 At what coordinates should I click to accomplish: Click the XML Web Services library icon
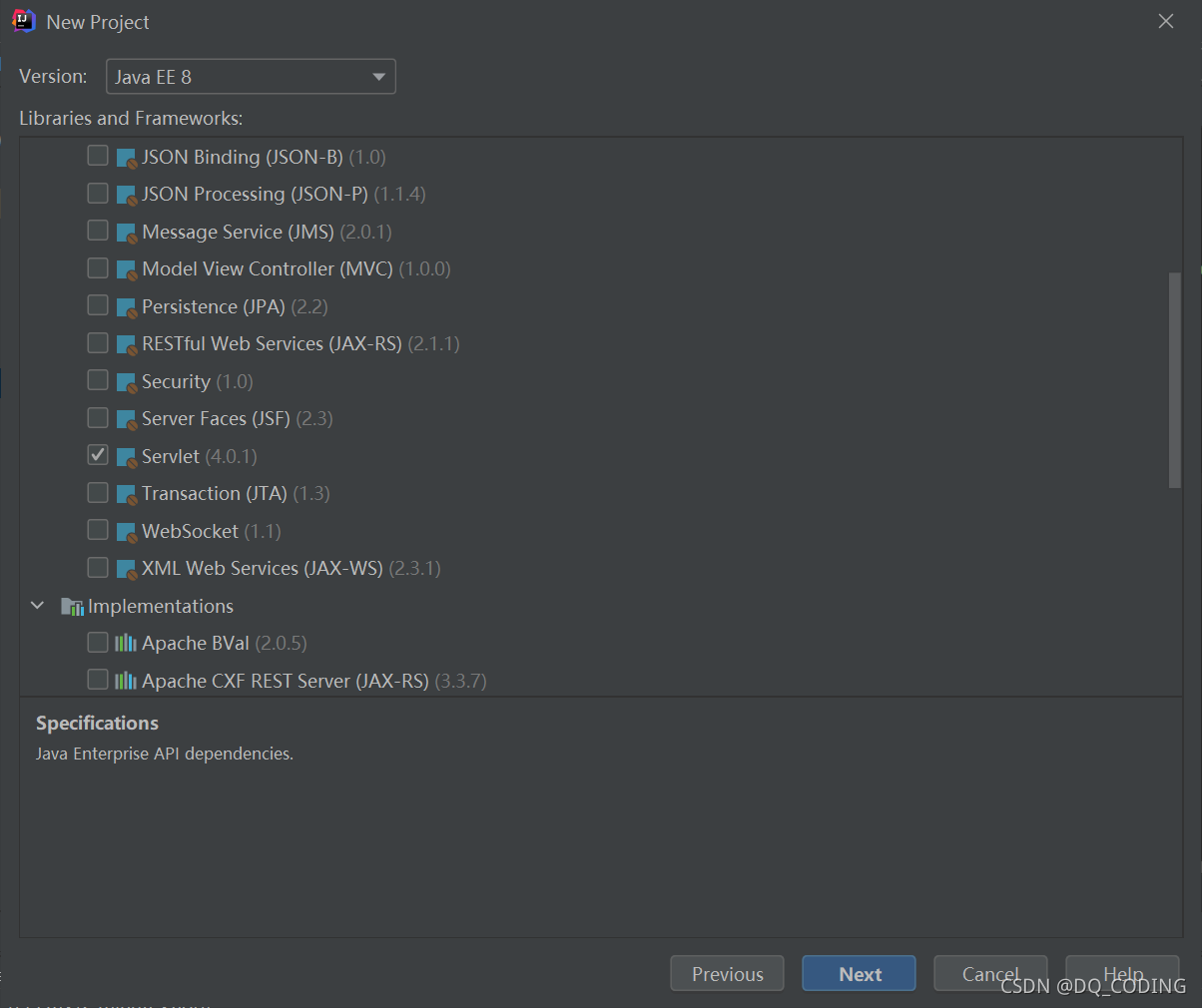pos(126,569)
